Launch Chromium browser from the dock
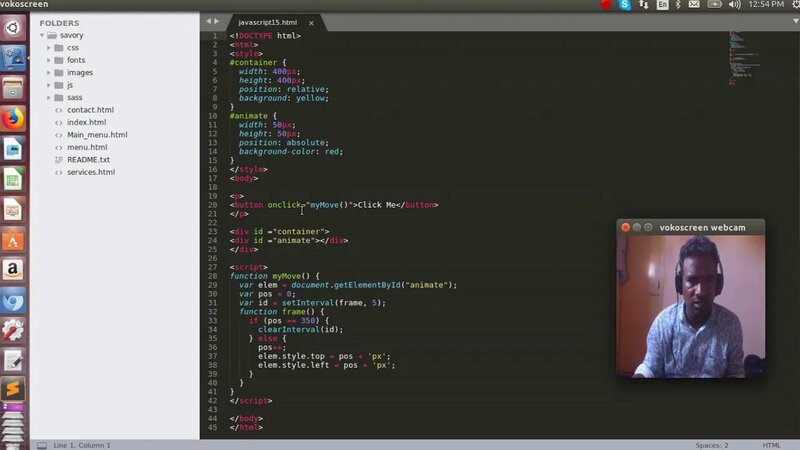 [x=13, y=300]
